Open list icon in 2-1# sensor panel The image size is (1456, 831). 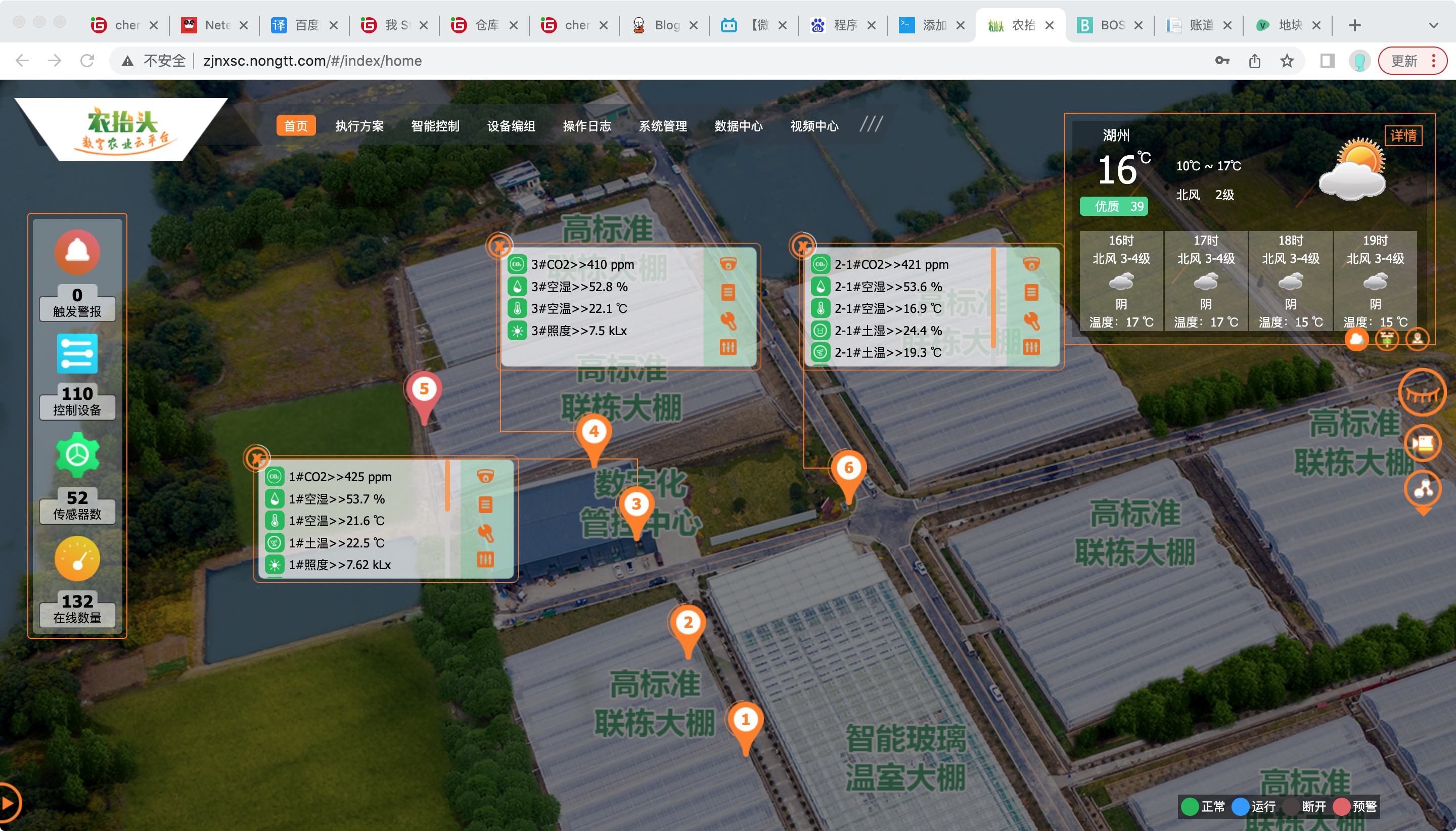coord(1031,292)
